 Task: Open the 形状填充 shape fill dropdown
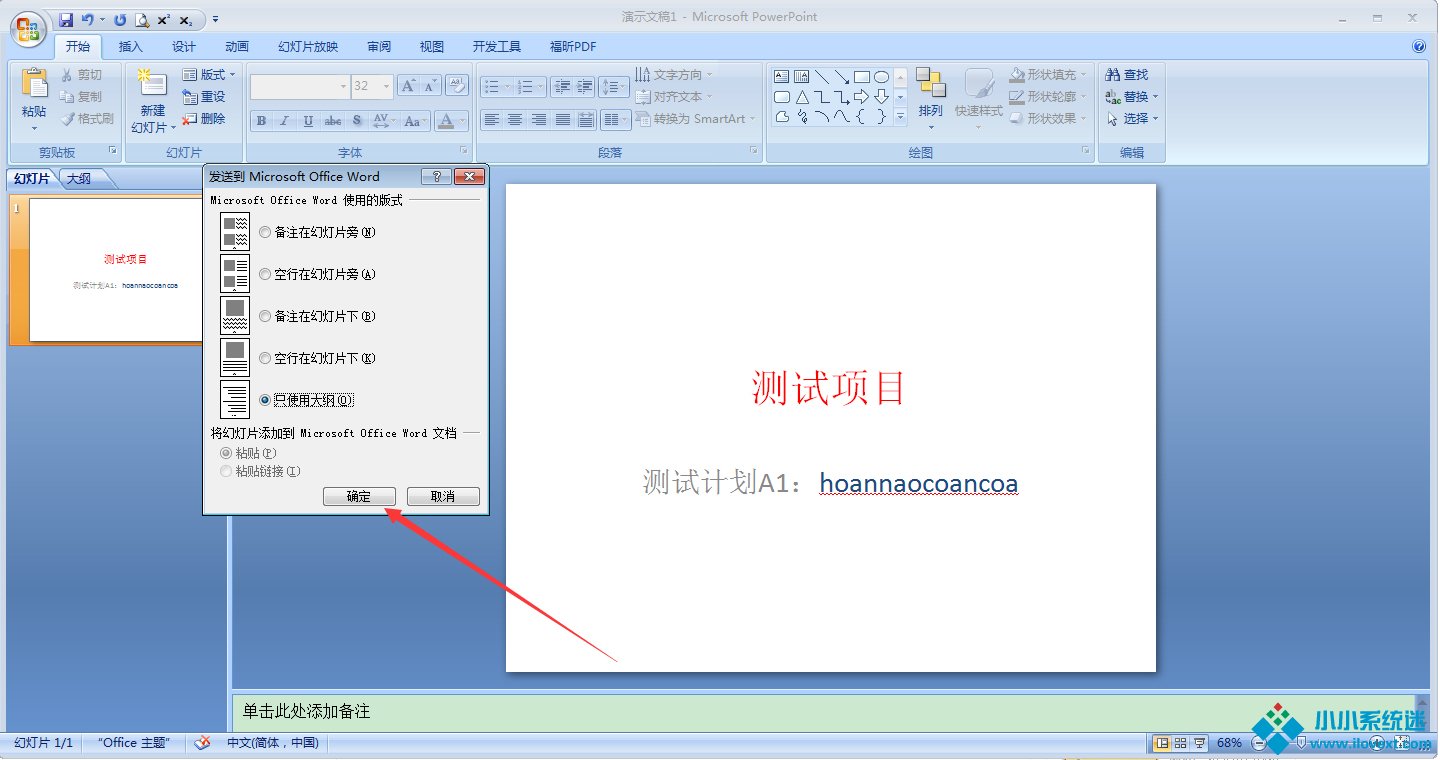click(x=1083, y=75)
